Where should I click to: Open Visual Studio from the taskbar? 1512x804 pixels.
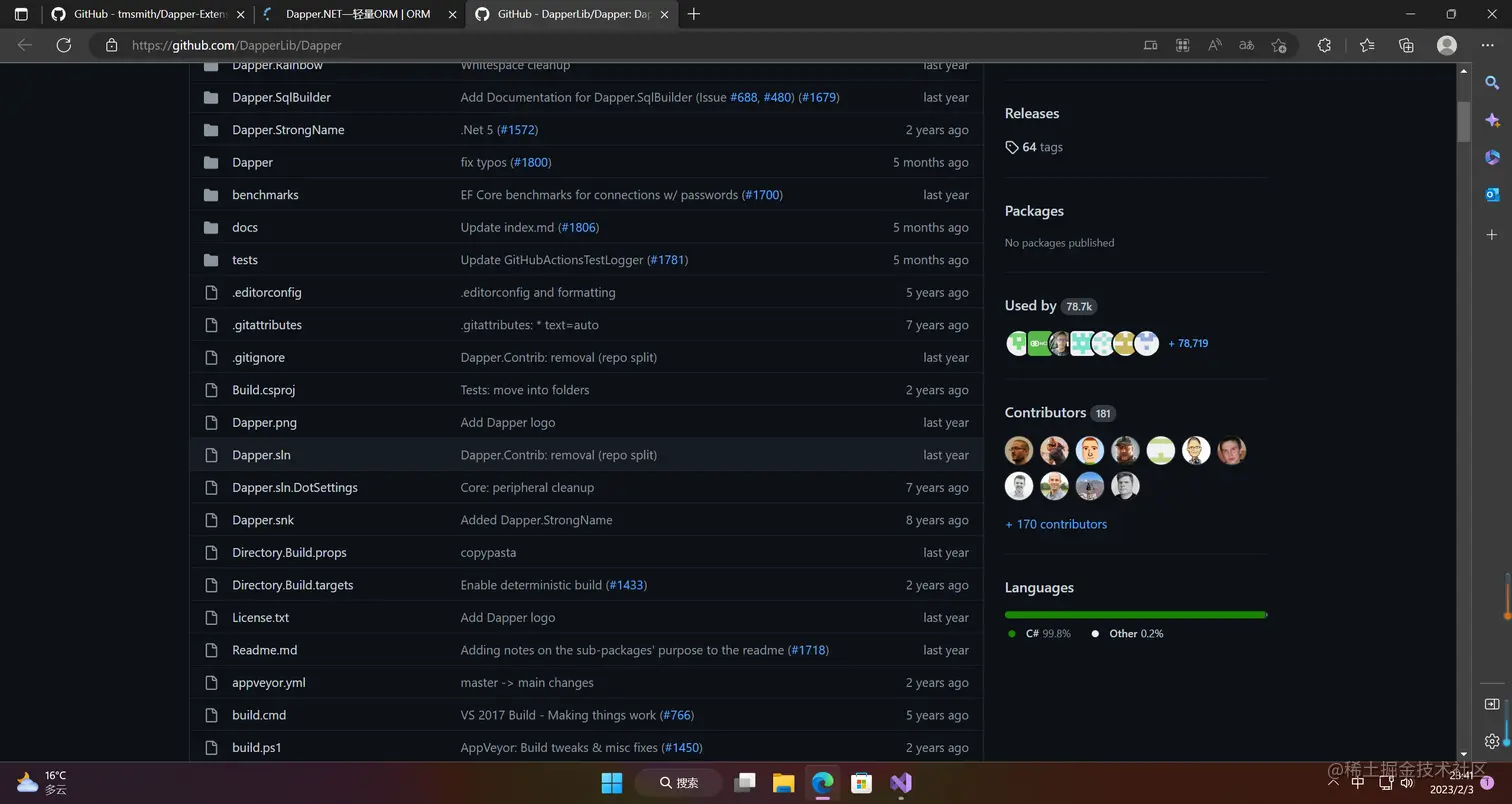pos(900,782)
